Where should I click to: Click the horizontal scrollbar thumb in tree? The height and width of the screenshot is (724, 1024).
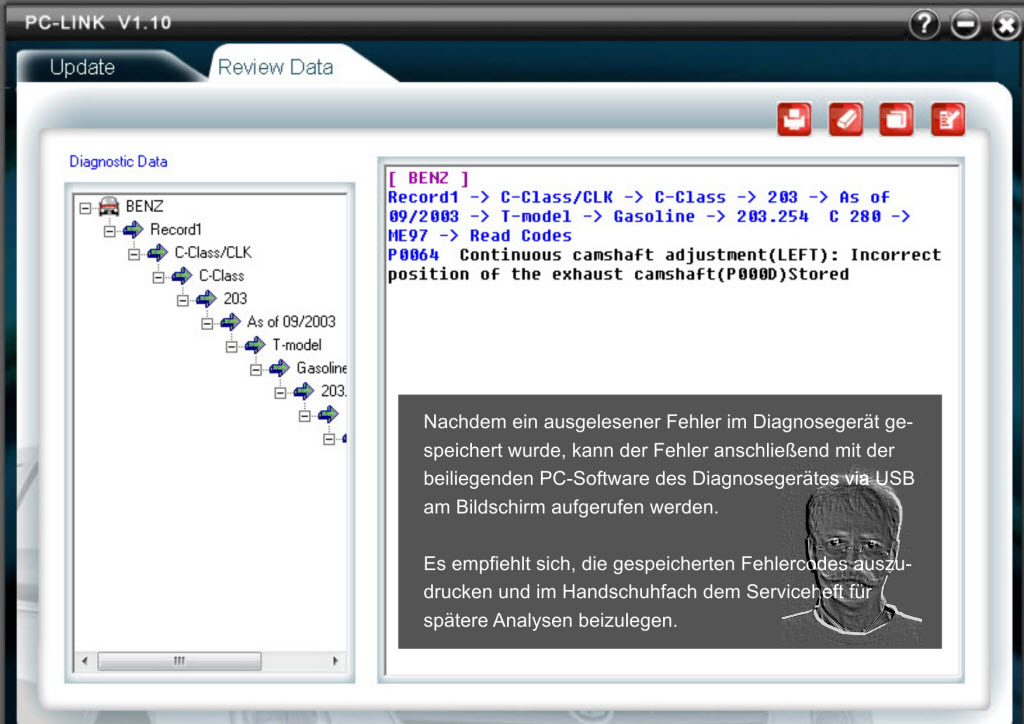180,661
